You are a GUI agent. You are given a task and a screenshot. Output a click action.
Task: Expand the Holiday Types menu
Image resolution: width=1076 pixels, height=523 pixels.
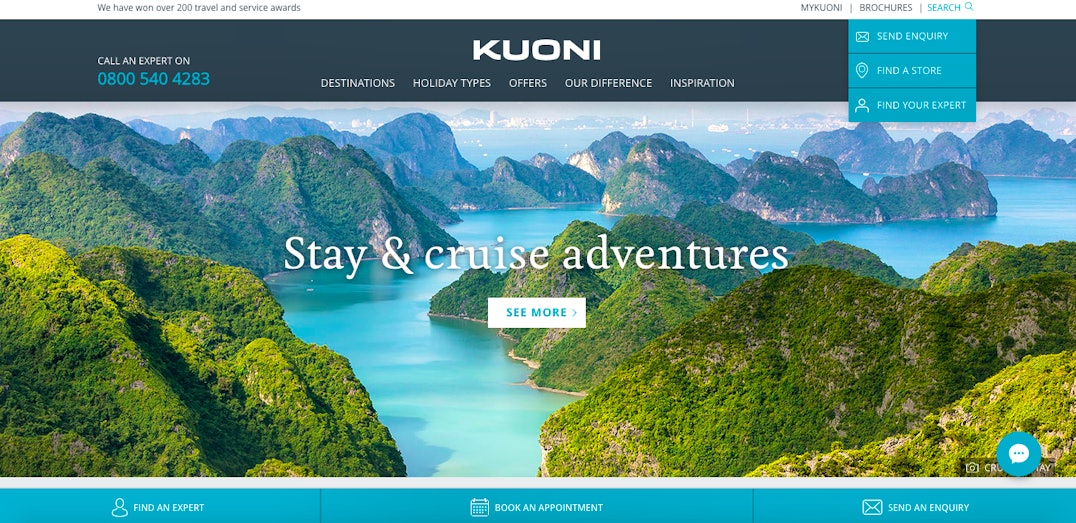click(452, 83)
